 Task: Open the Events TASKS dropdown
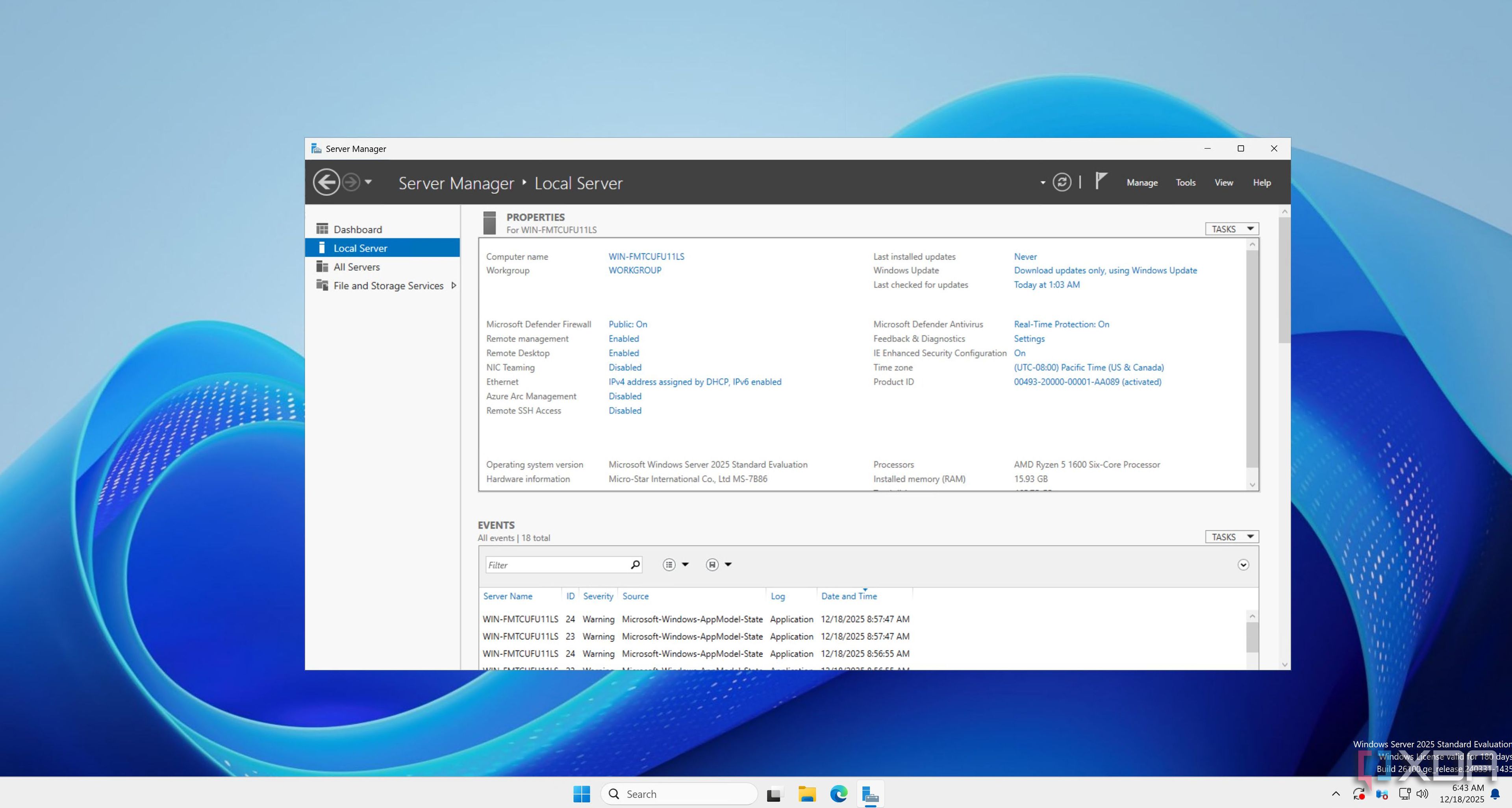[x=1231, y=537]
